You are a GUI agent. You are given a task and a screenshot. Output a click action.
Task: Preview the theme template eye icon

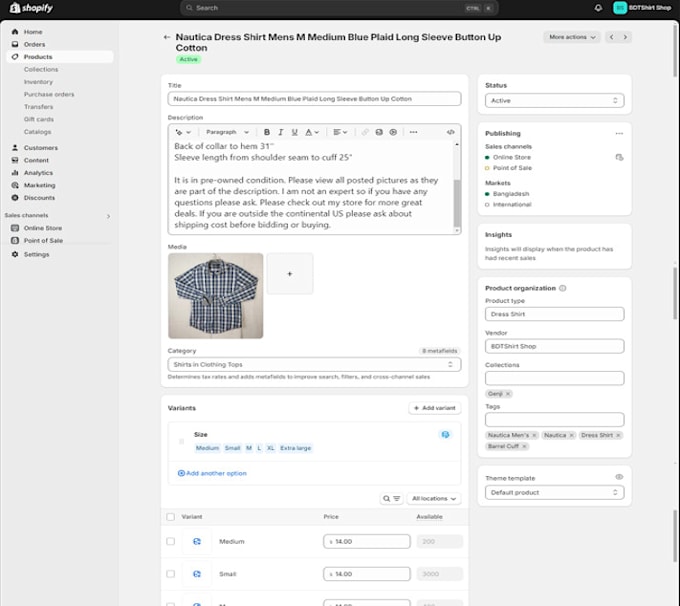[619, 477]
